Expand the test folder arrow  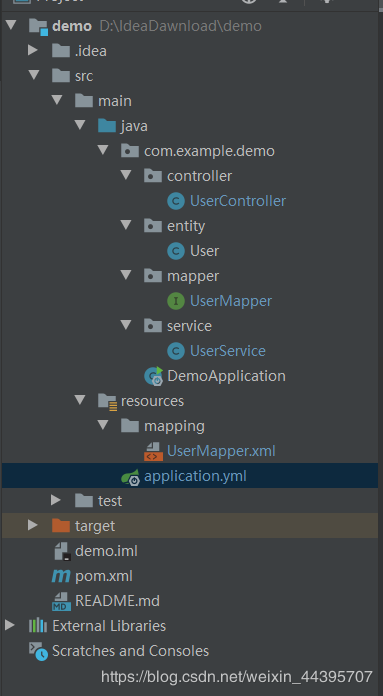(56, 500)
